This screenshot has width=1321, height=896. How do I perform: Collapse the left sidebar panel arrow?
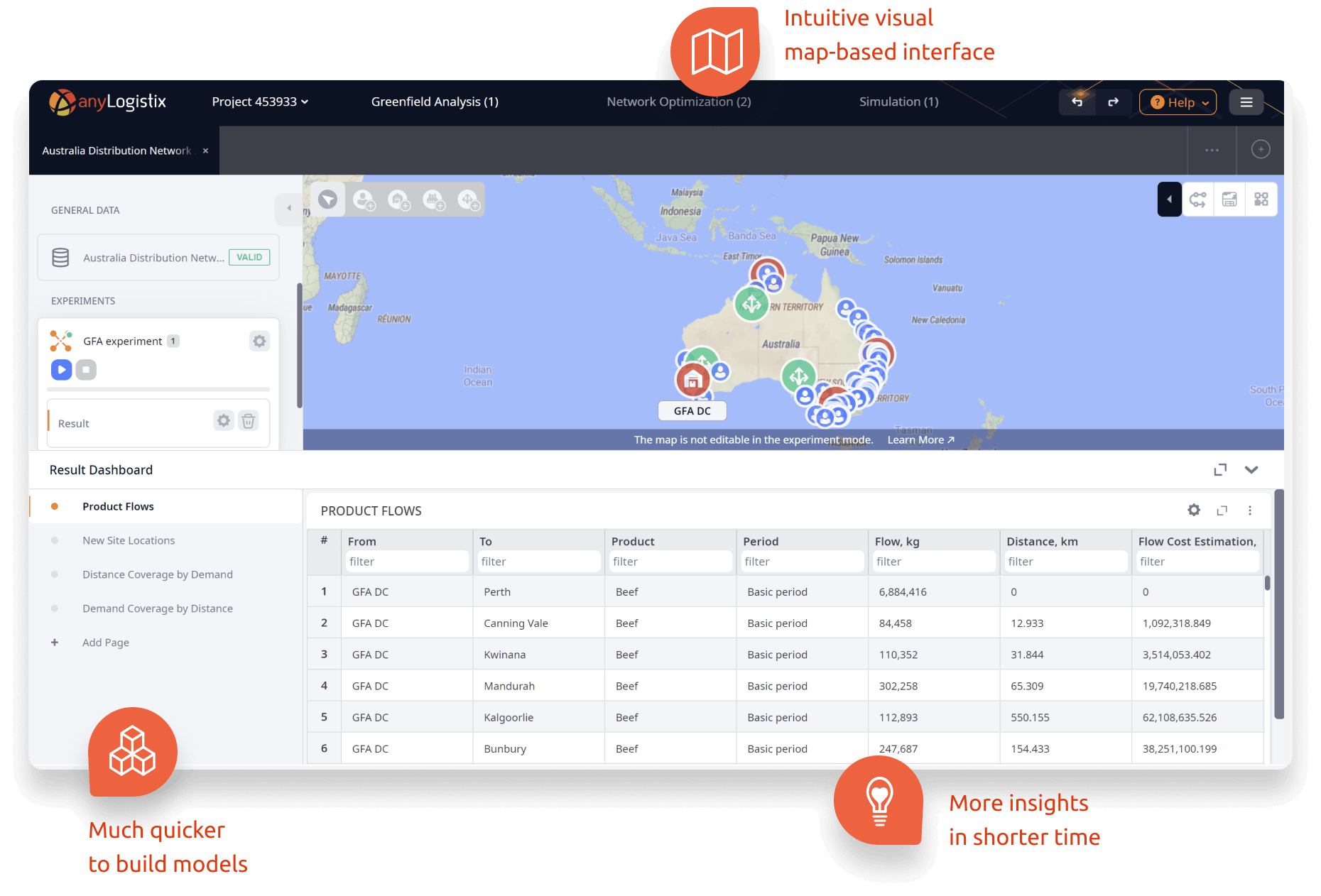click(x=288, y=208)
